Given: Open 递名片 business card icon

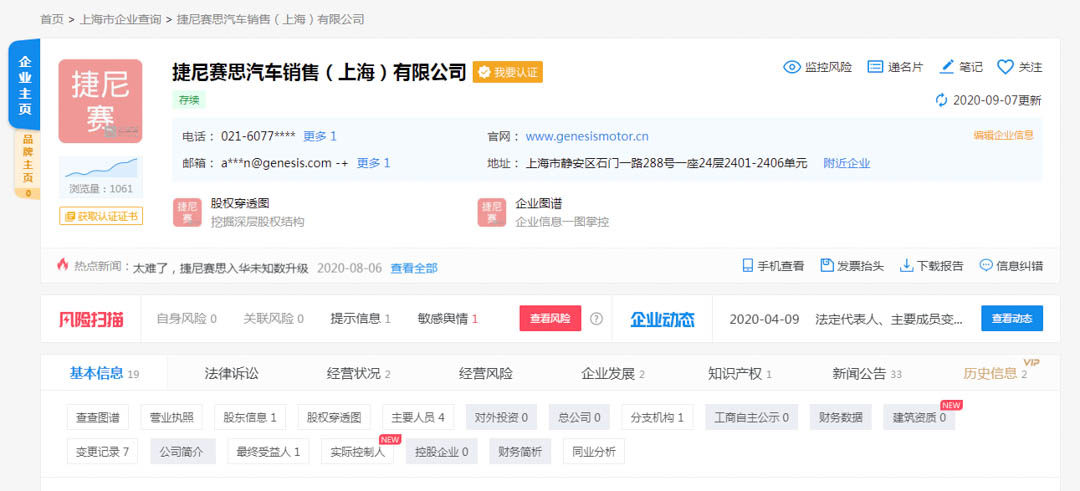Looking at the screenshot, I should [875, 67].
